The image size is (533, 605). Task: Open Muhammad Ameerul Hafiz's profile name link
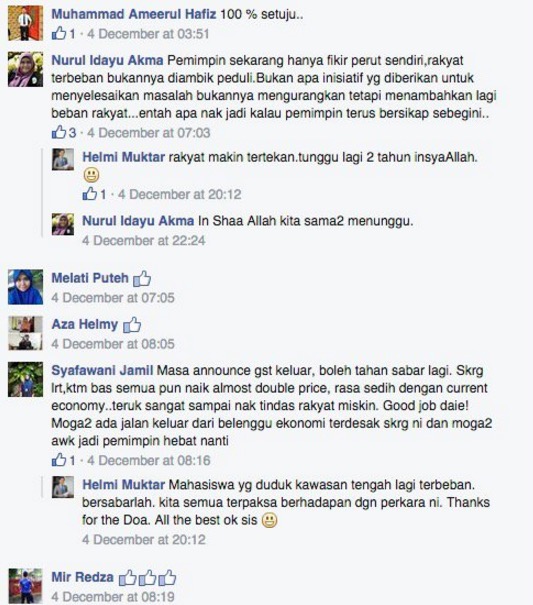(134, 14)
